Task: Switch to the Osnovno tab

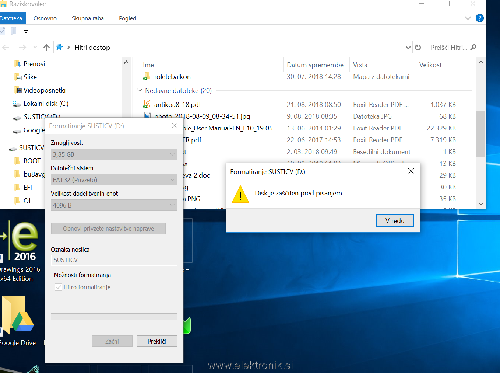Action: pyautogui.click(x=45, y=18)
